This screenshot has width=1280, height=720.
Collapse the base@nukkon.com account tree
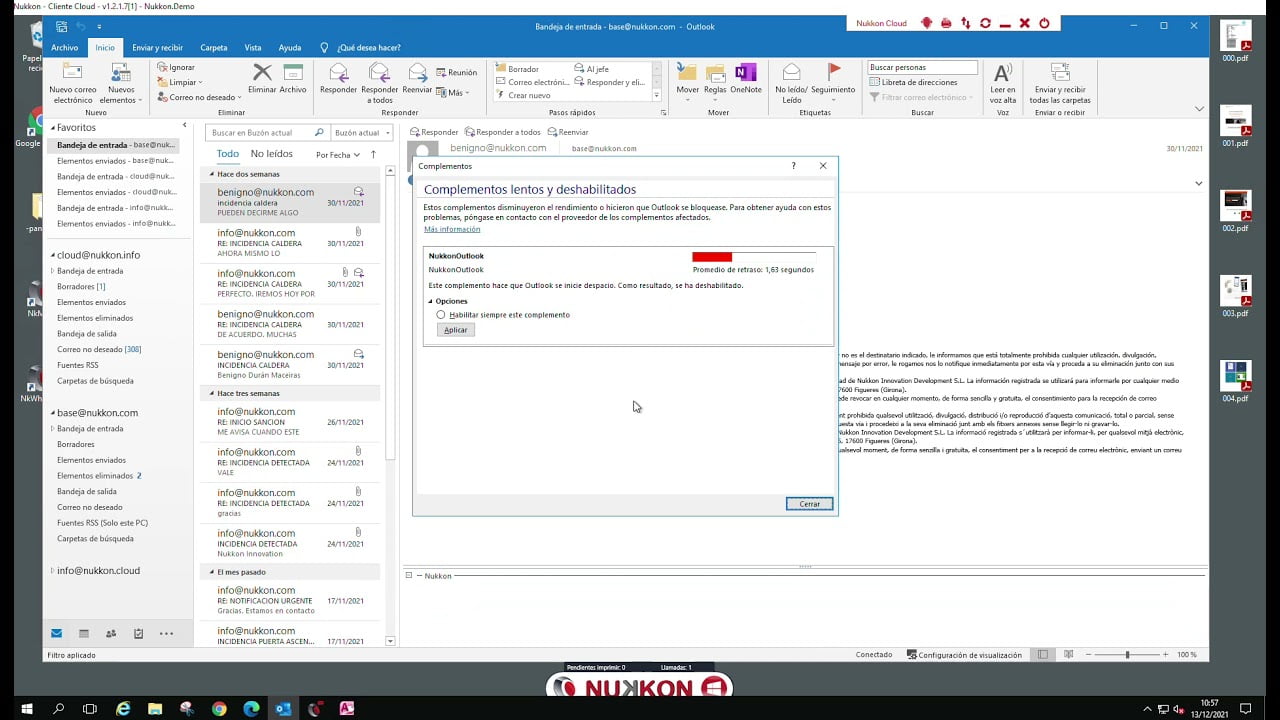click(53, 413)
